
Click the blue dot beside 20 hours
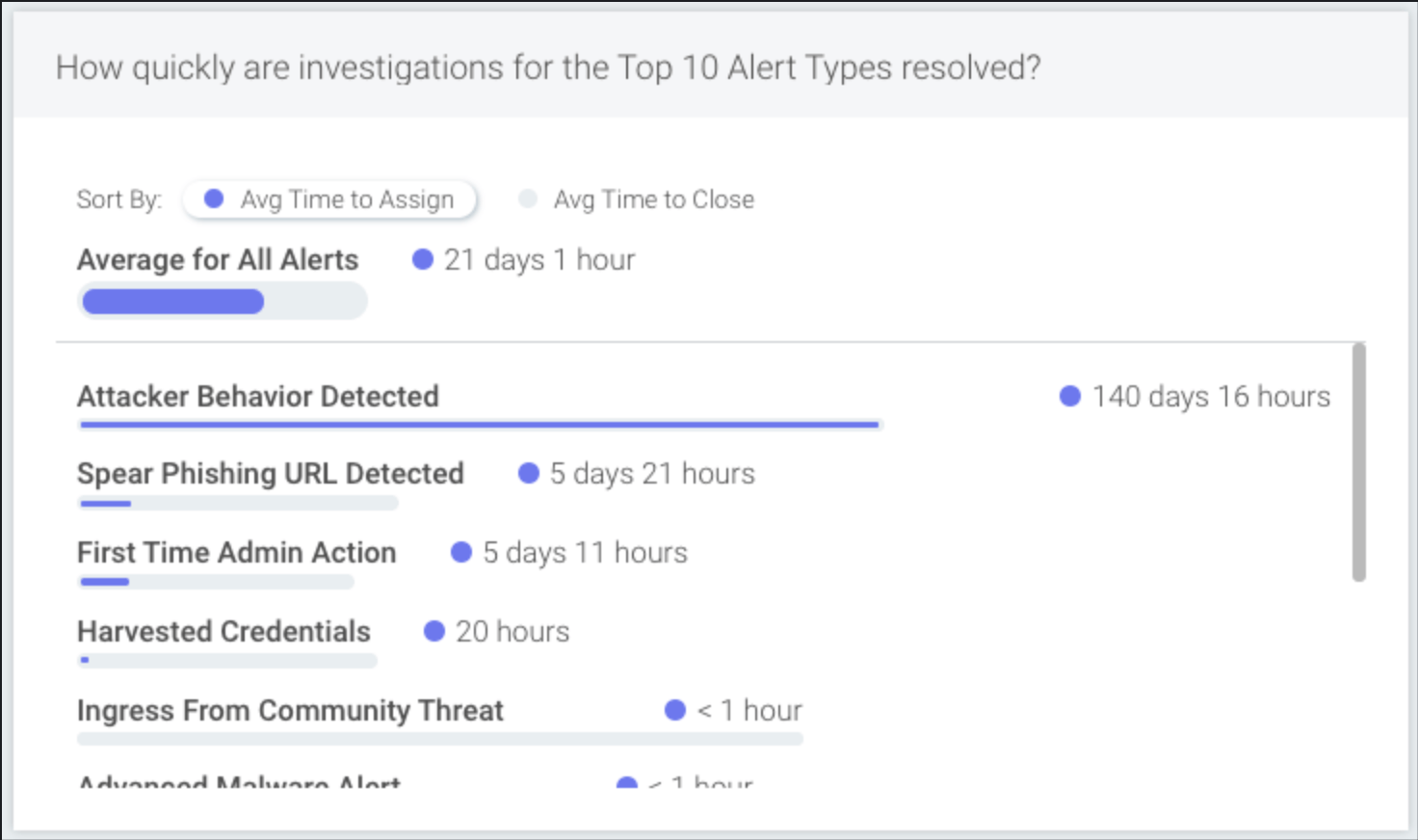tap(433, 631)
